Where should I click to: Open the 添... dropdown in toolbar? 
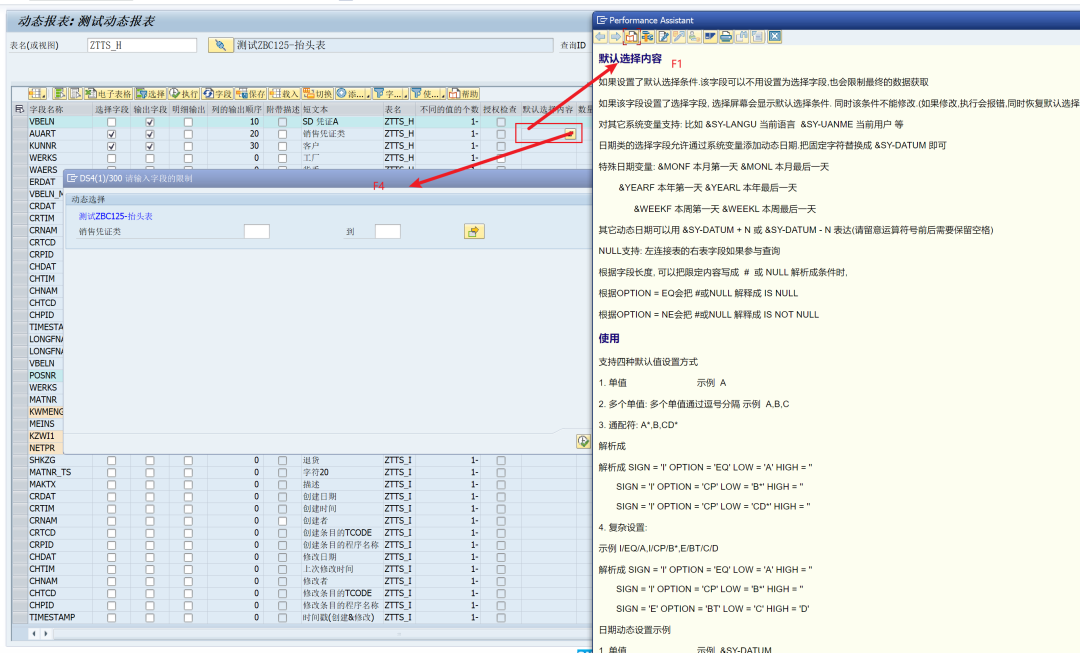[353, 94]
